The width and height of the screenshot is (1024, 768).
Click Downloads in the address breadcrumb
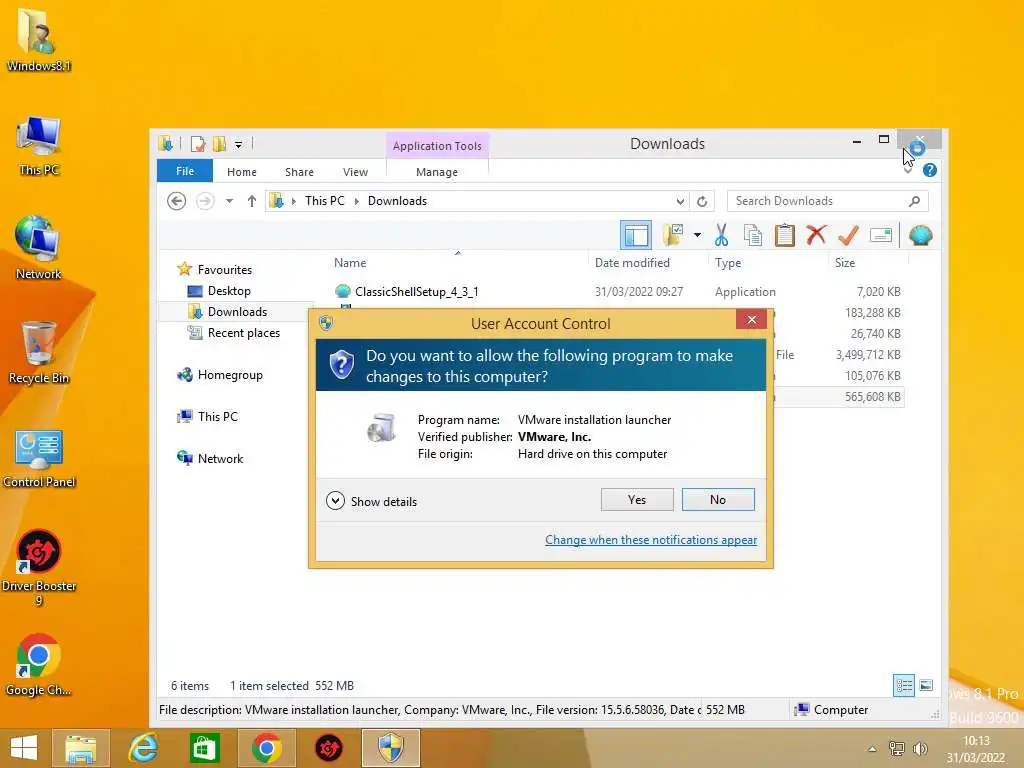(397, 201)
